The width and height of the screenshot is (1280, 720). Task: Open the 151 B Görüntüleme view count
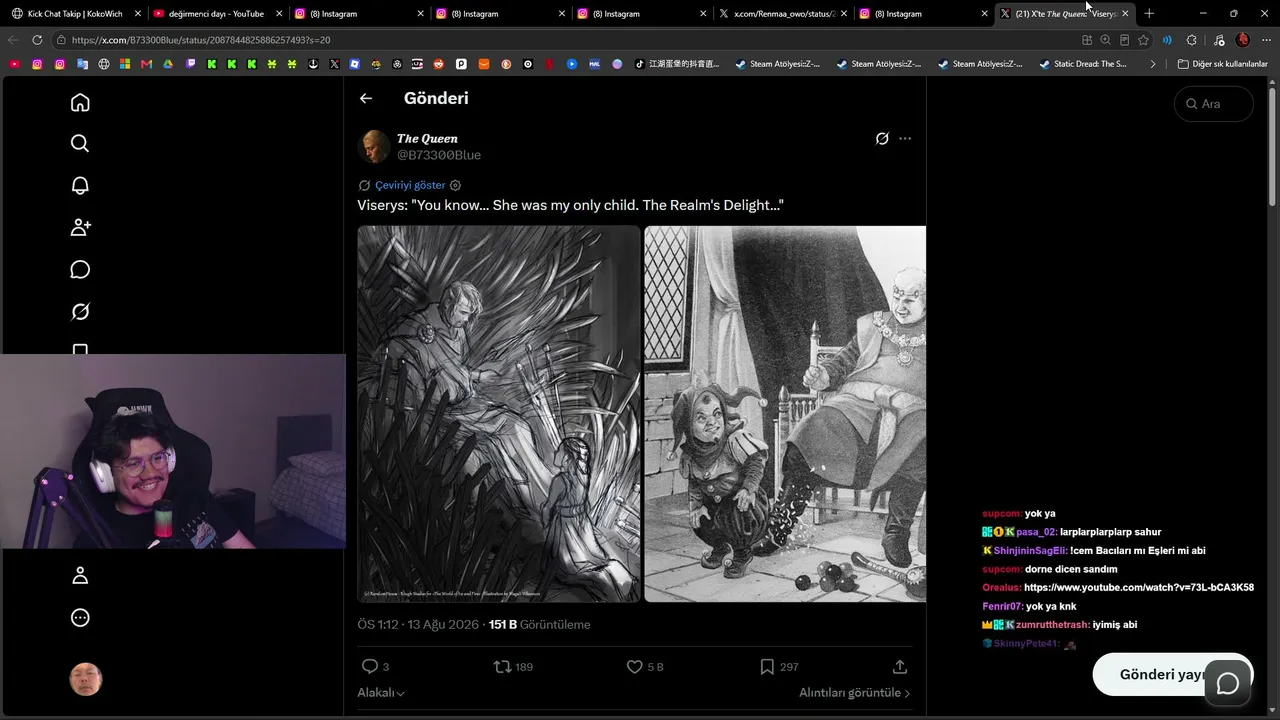(539, 625)
